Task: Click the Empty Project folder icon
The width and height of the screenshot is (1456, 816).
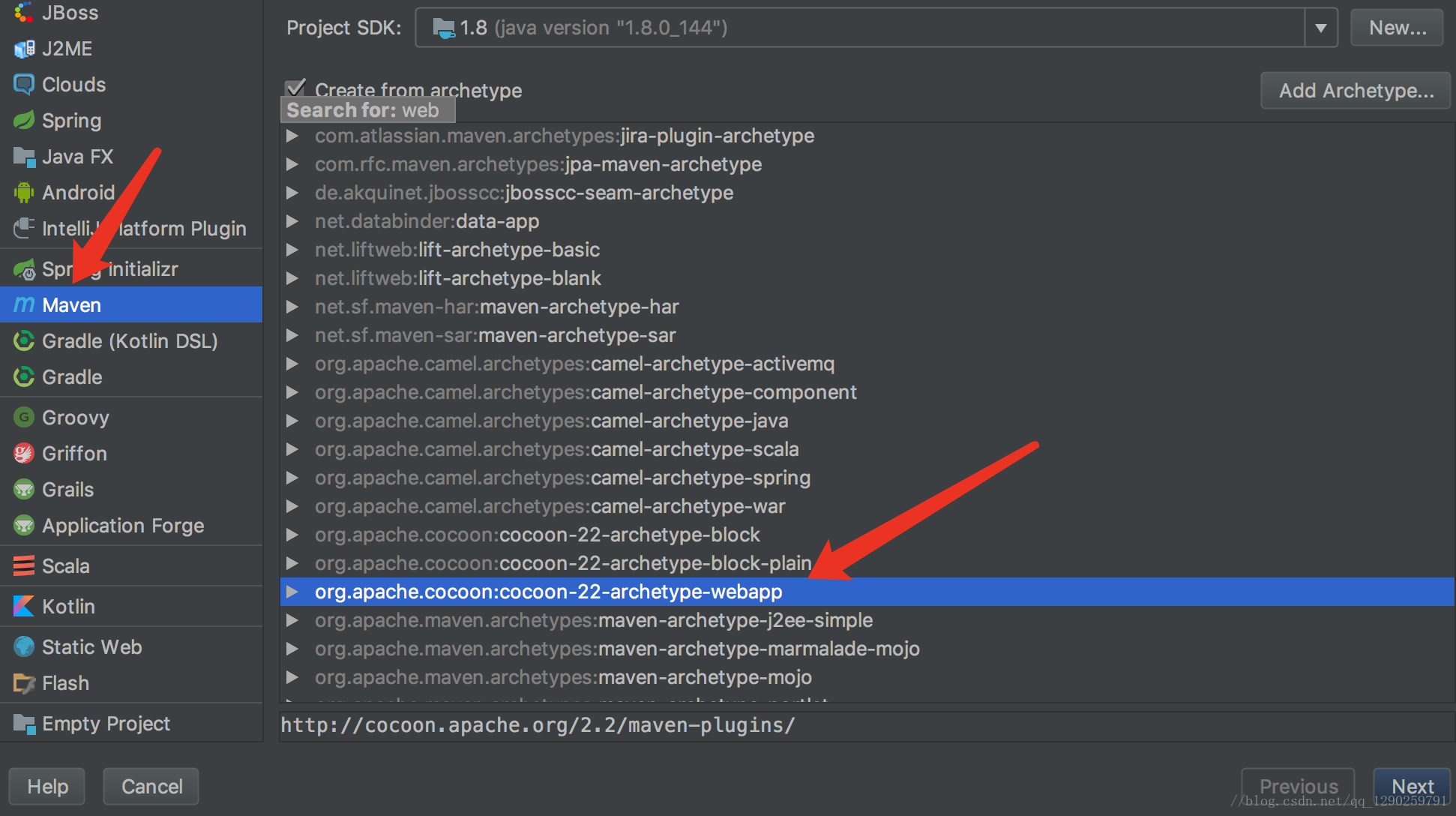Action: [x=24, y=724]
